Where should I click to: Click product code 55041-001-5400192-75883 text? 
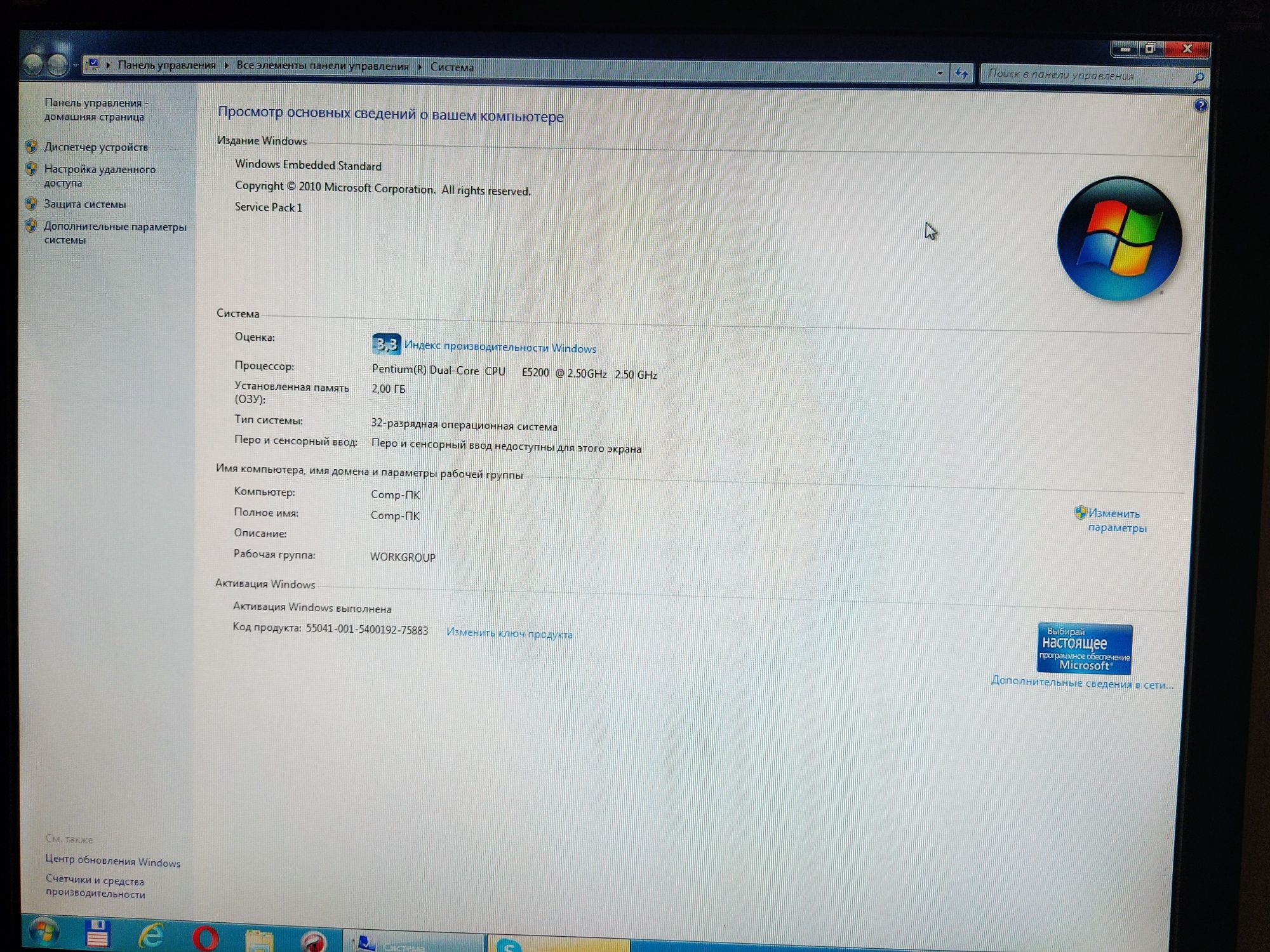(367, 629)
